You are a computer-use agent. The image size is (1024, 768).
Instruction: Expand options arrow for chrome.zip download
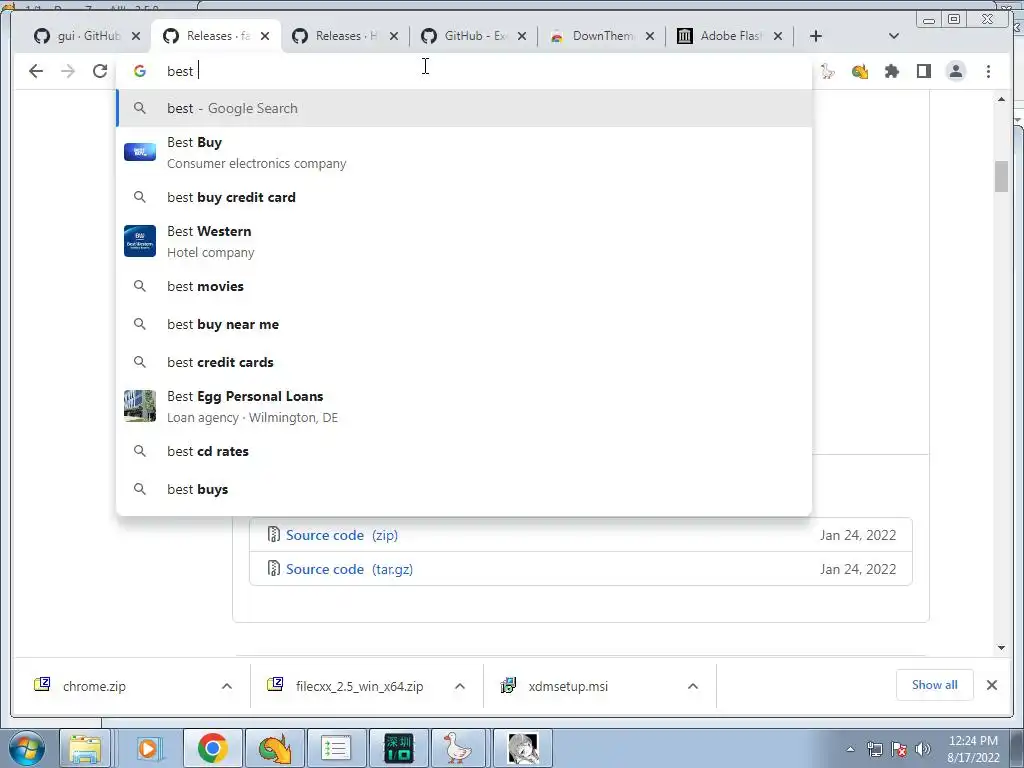(227, 686)
